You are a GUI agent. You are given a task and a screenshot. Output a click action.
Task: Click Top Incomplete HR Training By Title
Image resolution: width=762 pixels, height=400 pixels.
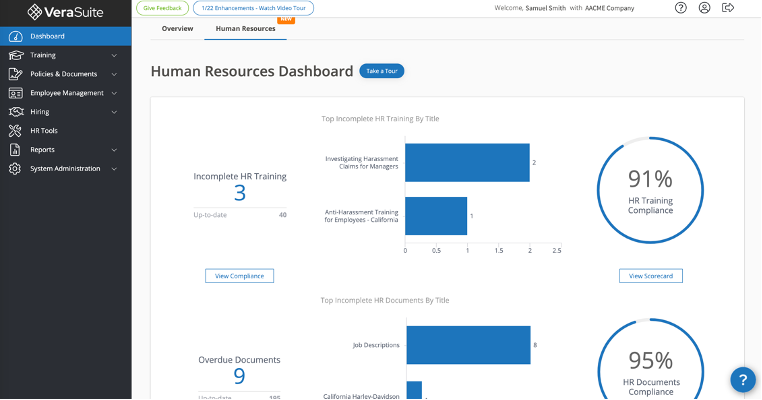click(x=380, y=119)
